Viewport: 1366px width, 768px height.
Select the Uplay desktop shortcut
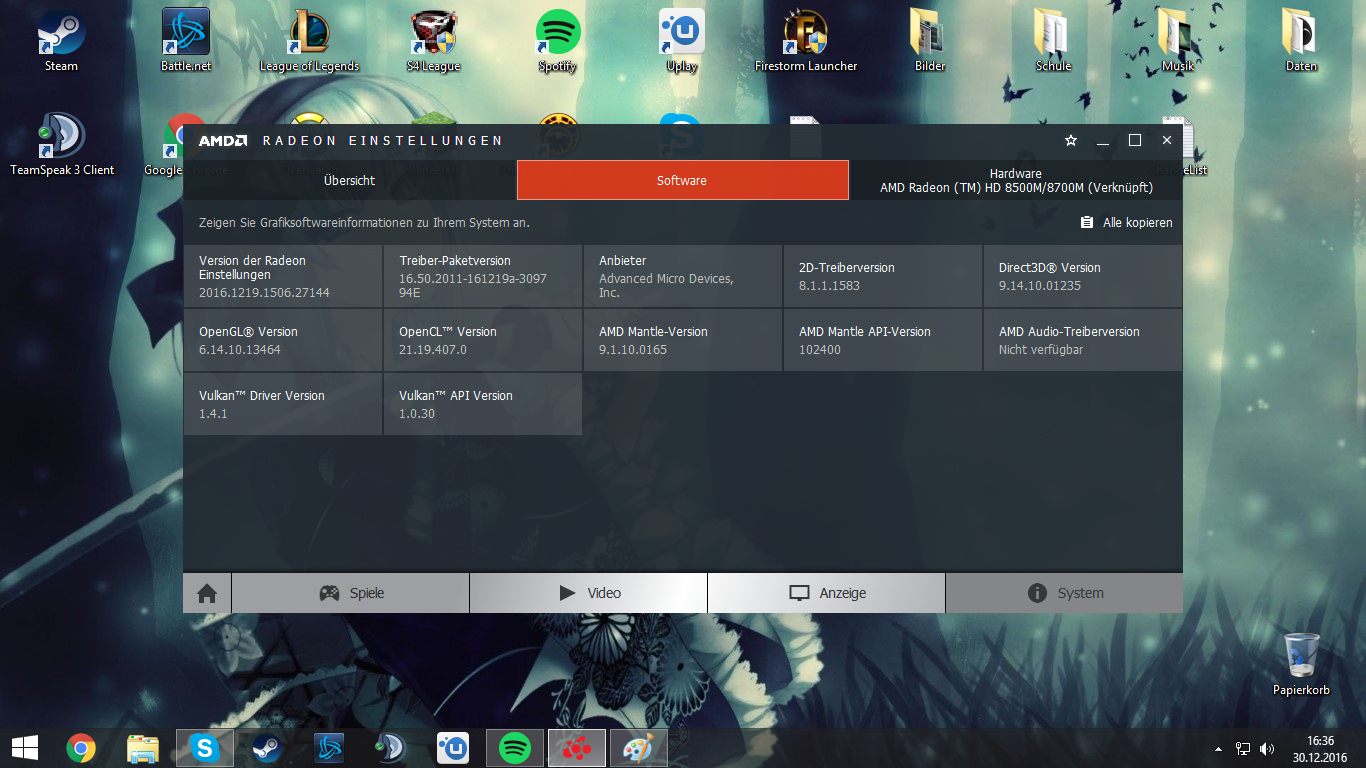pos(682,41)
